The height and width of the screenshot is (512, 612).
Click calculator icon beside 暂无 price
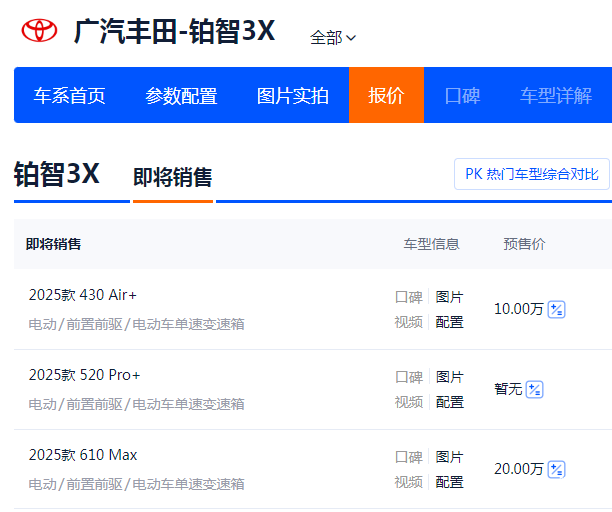[535, 389]
